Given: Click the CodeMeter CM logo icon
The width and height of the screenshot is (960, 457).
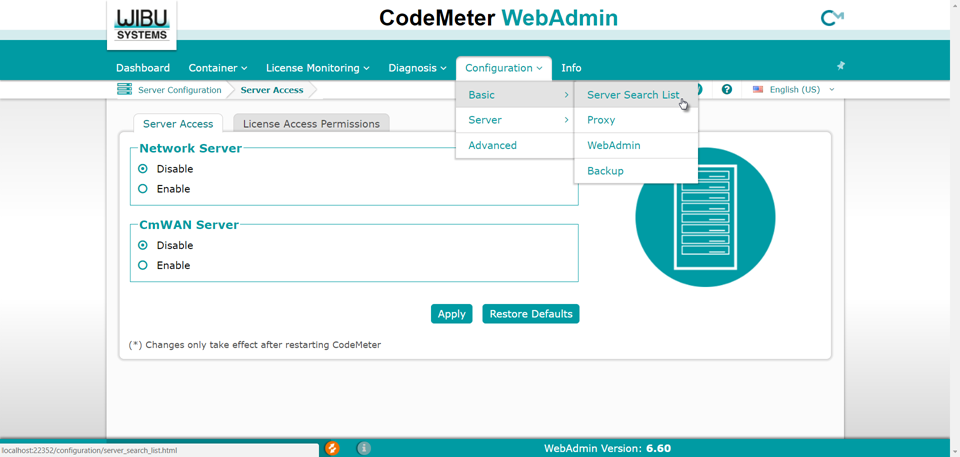Looking at the screenshot, I should pyautogui.click(x=831, y=18).
